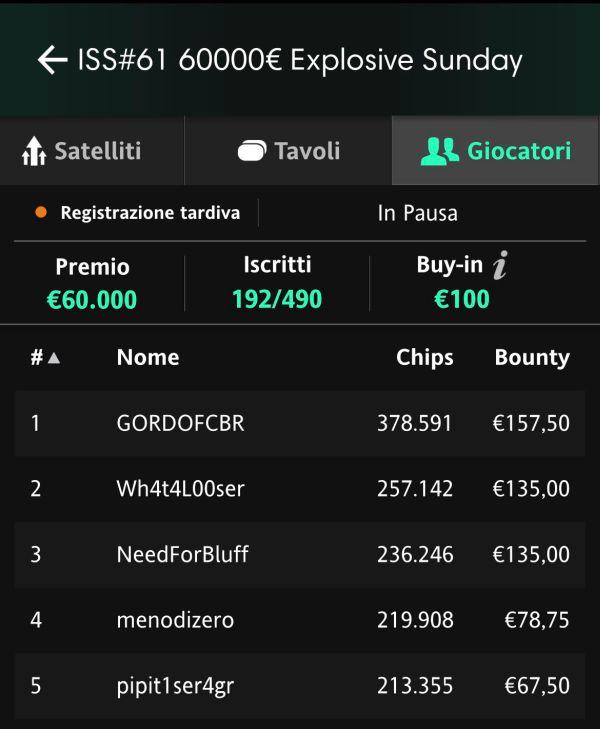This screenshot has height=729, width=600.
Task: Sort players by the Bounty column
Action: coord(532,357)
